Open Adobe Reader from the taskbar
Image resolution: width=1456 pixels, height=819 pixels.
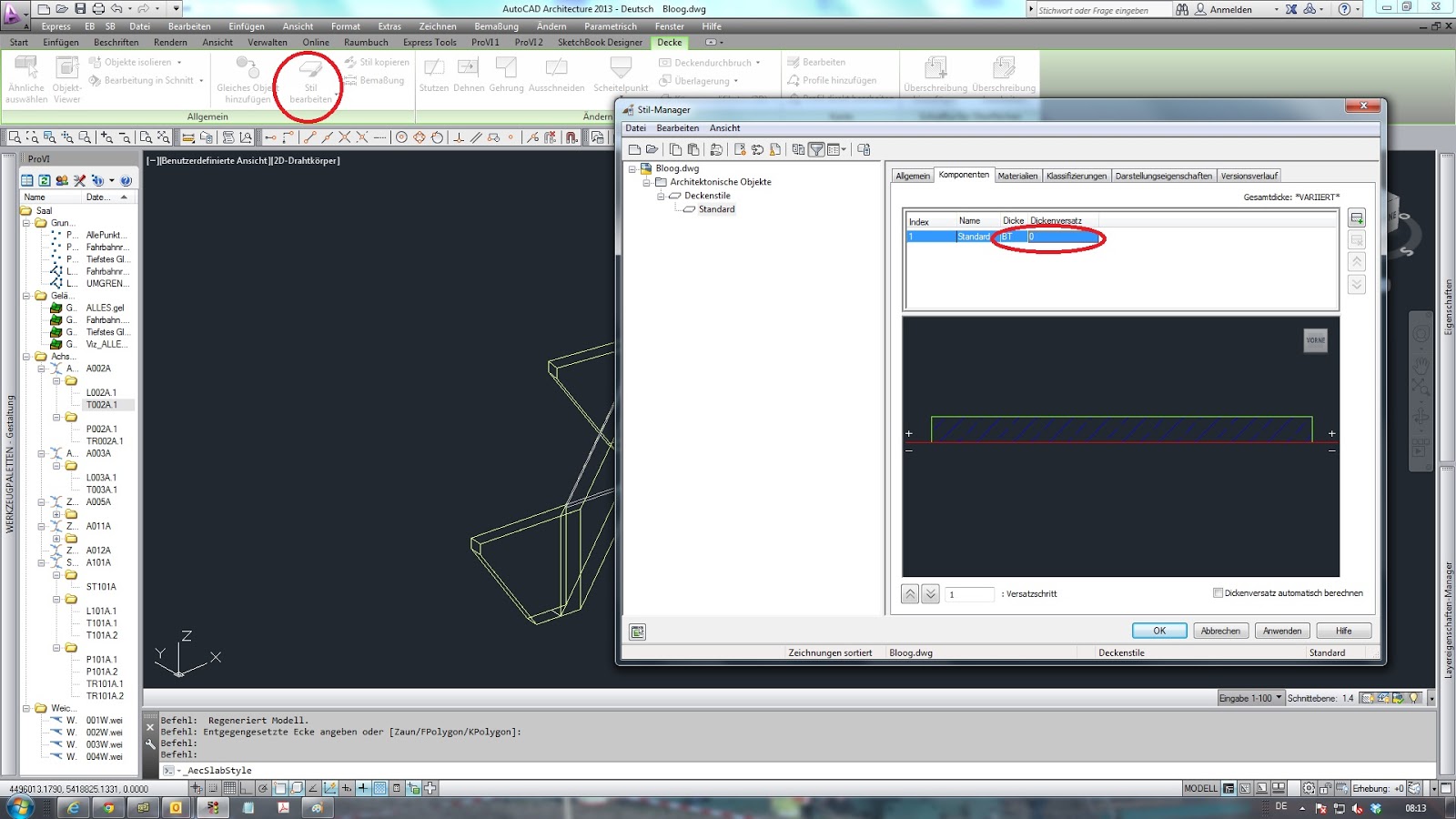pos(283,807)
